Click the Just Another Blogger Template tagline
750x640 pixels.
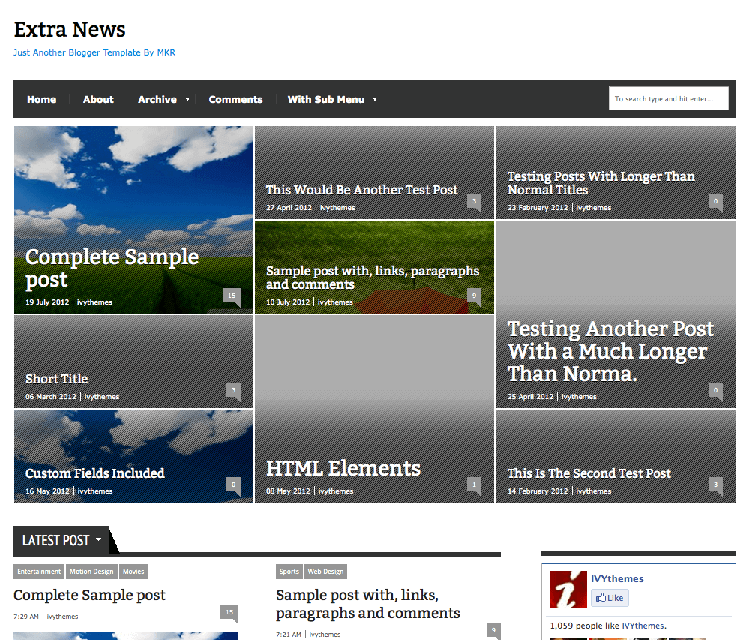coord(94,53)
